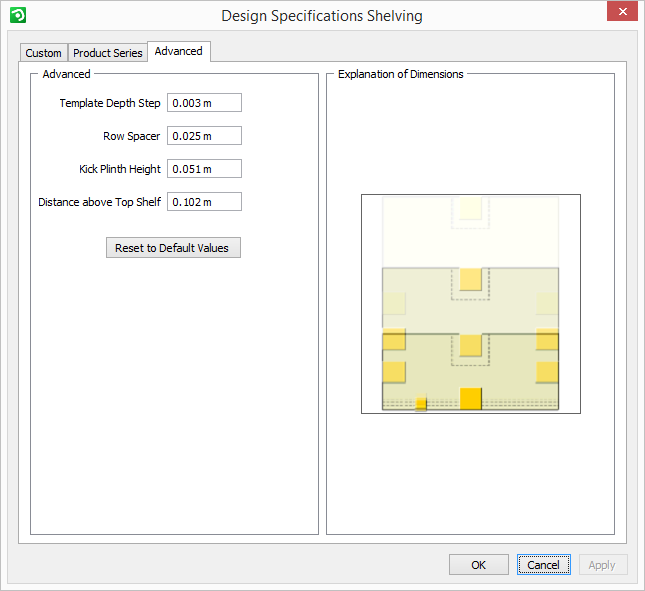This screenshot has width=645, height=591.
Task: Open the Product Series tab
Action: click(108, 53)
